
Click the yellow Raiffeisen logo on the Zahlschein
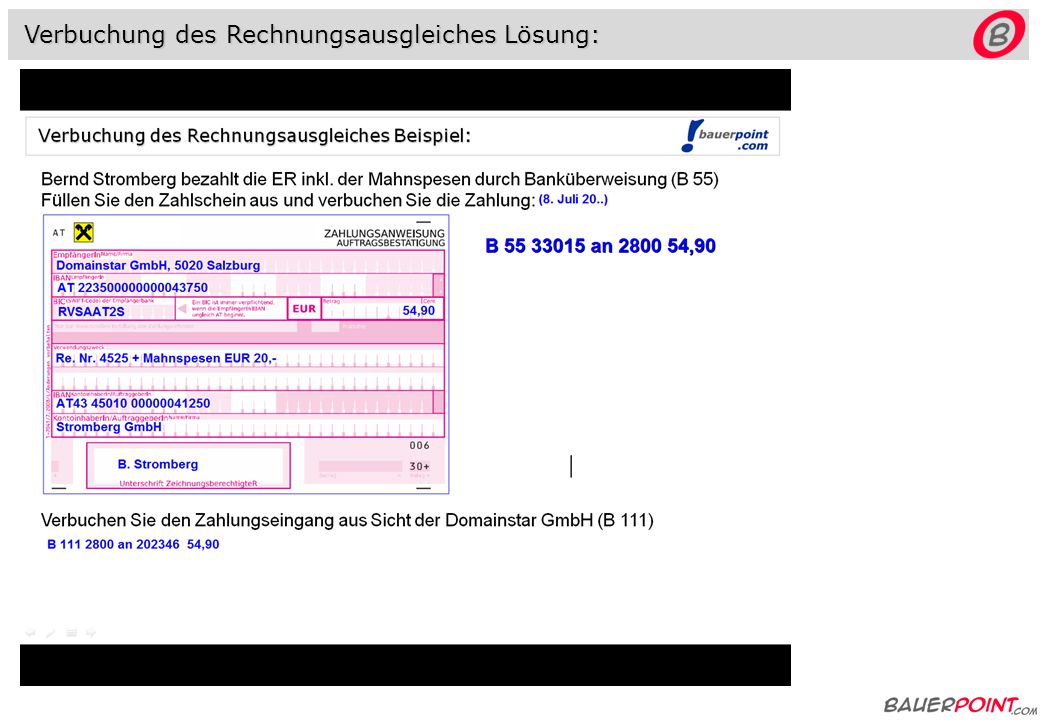pyautogui.click(x=84, y=232)
